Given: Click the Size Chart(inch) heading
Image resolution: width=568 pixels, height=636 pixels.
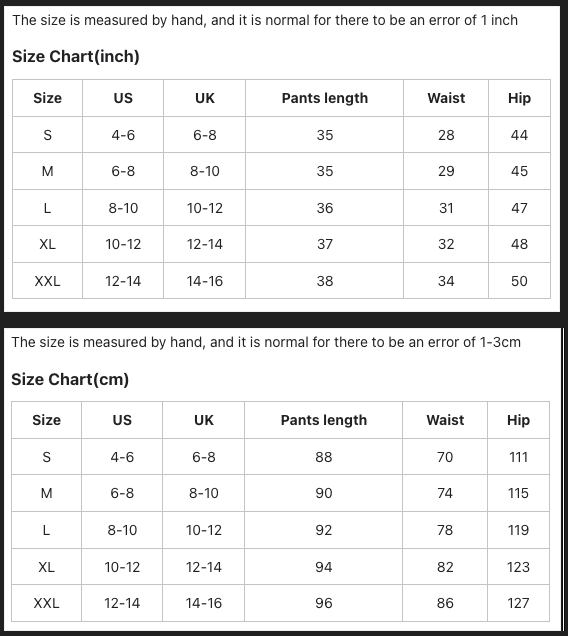Looking at the screenshot, I should coord(75,56).
